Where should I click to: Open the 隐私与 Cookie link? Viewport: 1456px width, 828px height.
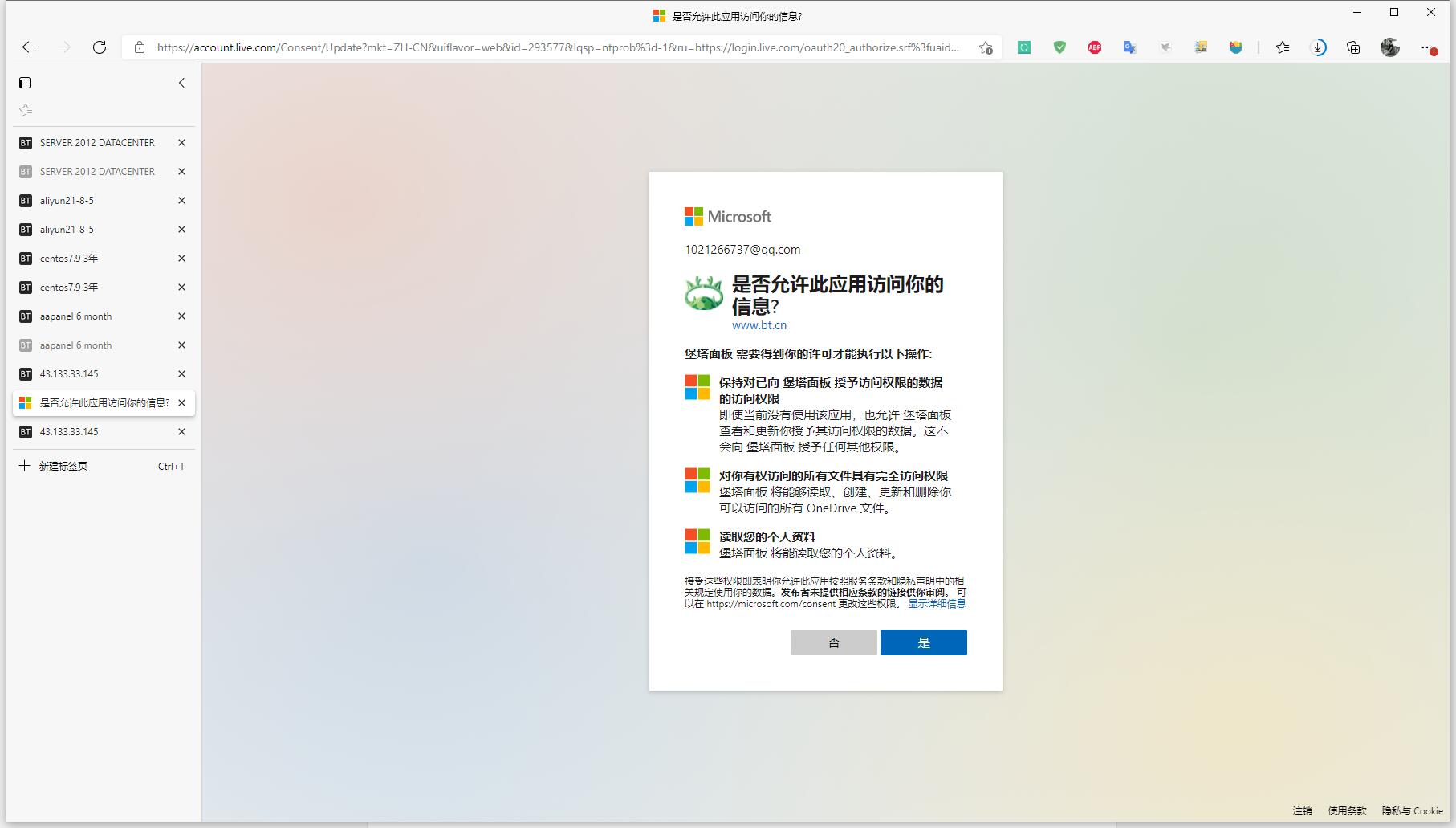(x=1413, y=810)
